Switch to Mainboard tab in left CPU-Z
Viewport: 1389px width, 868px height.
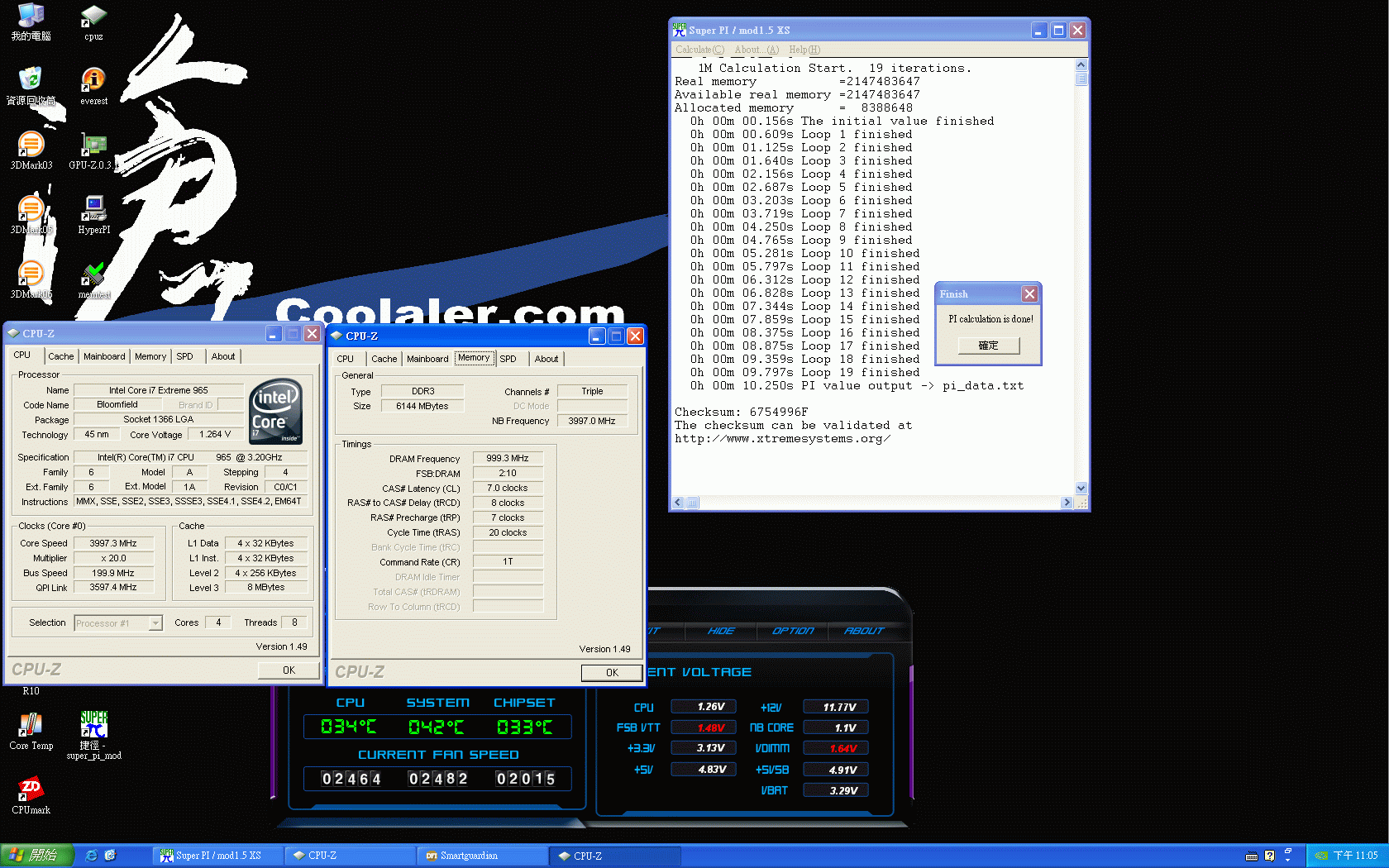(x=104, y=356)
